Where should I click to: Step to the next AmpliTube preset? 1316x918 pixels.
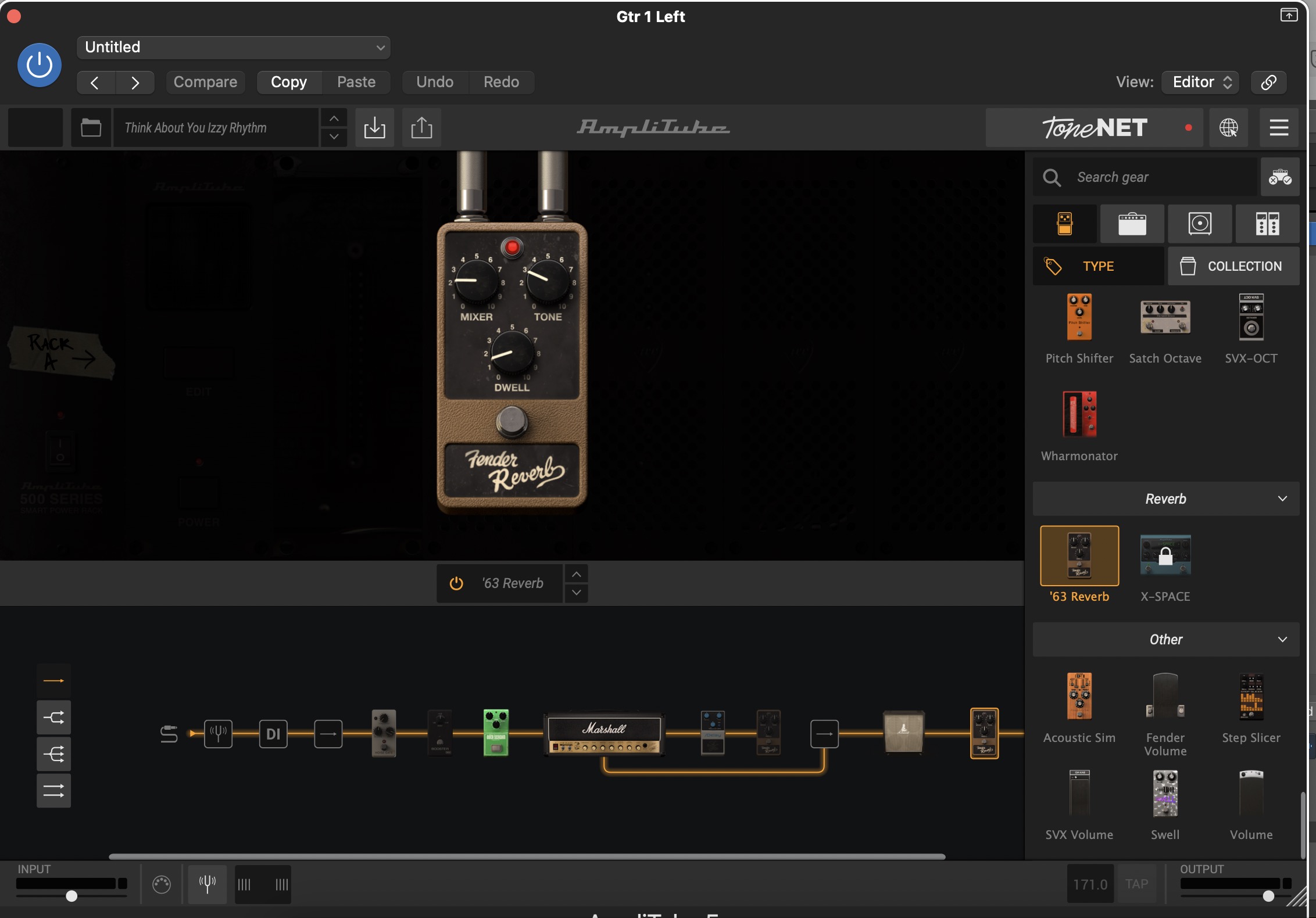point(334,137)
